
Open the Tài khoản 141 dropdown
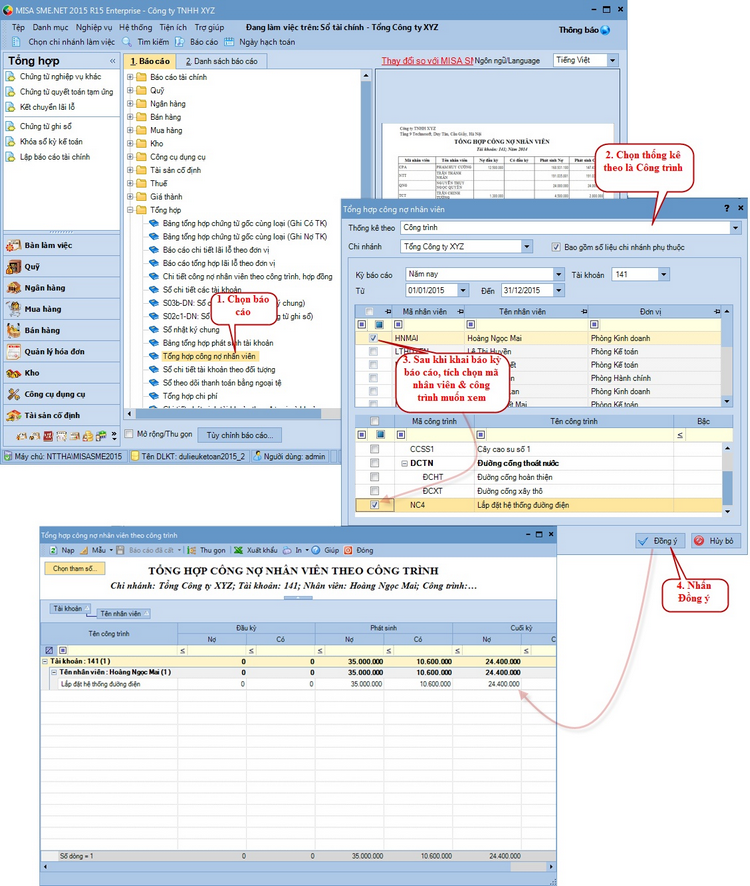click(x=664, y=275)
